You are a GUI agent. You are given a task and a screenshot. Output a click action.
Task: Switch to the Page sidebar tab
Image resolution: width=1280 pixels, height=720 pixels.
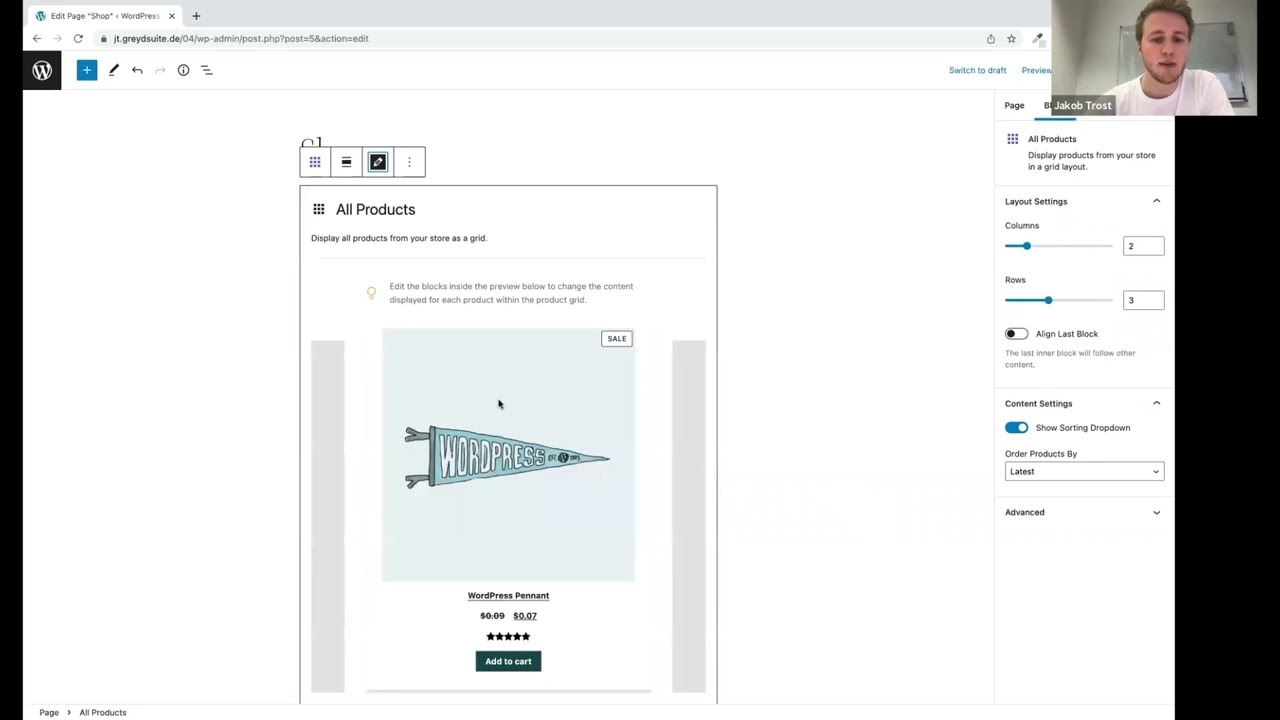click(x=1014, y=105)
